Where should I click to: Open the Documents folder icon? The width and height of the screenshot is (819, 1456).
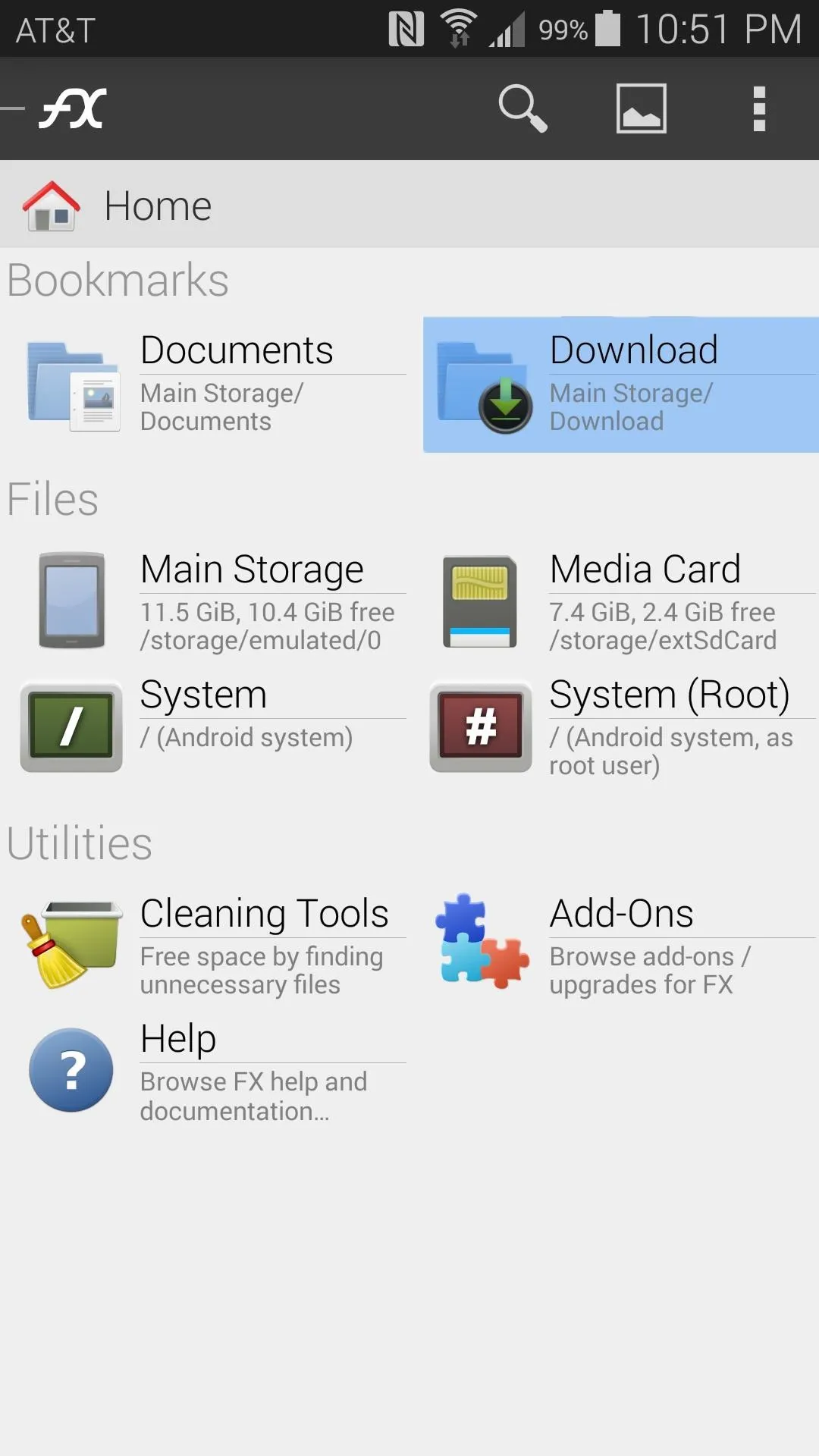(74, 385)
